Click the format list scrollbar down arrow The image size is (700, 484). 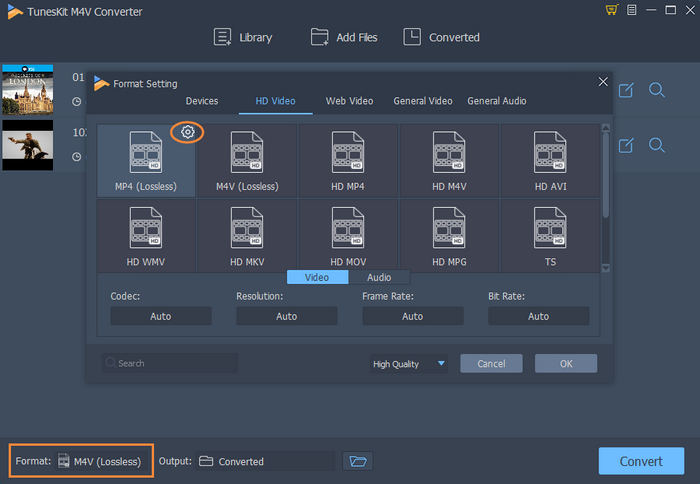pos(605,268)
